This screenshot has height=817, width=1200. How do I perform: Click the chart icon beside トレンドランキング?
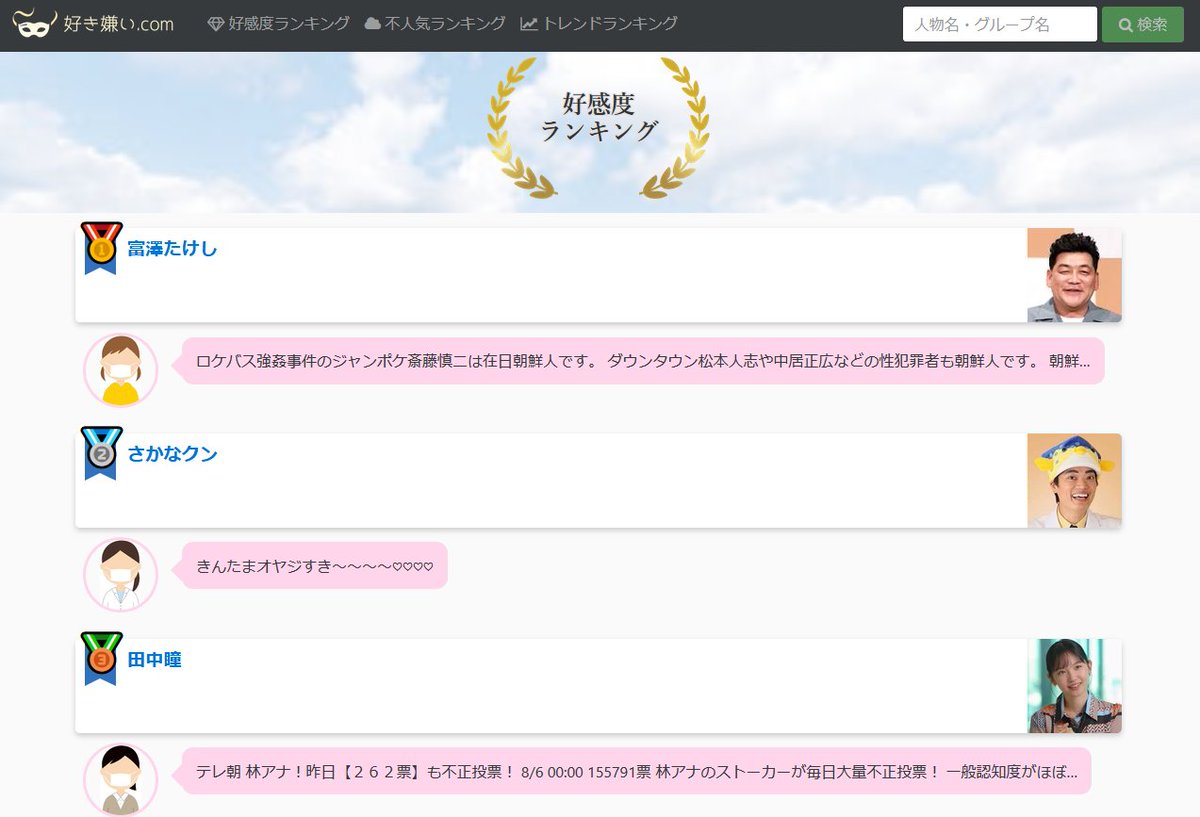click(529, 24)
